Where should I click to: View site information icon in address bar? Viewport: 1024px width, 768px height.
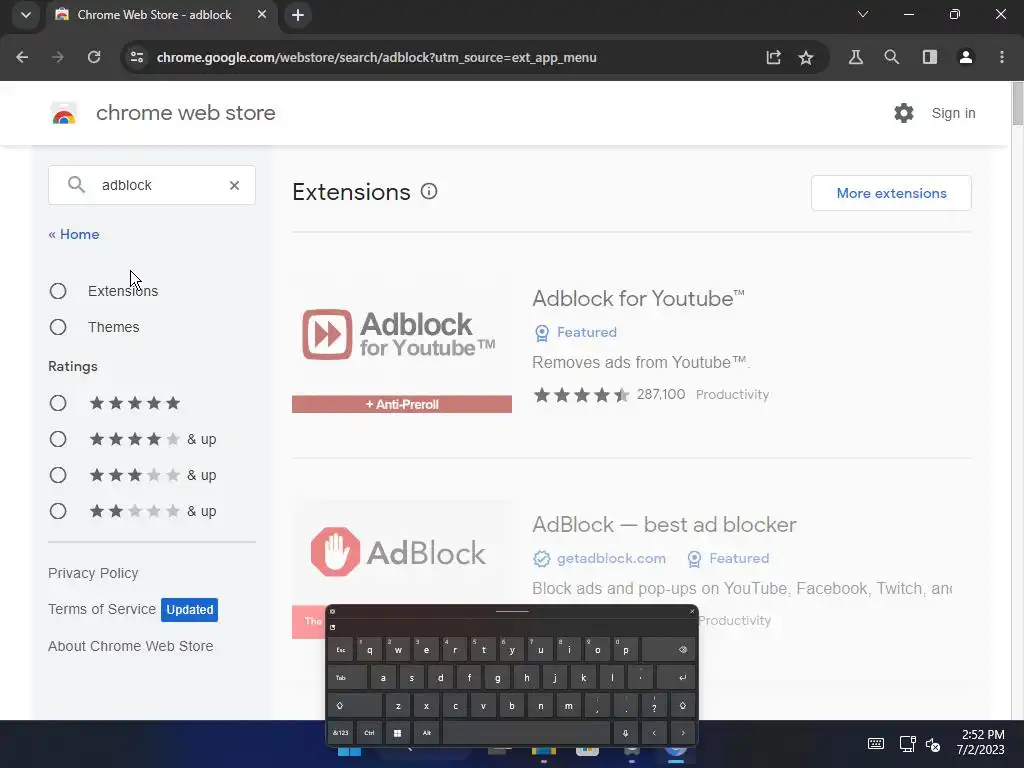pyautogui.click(x=136, y=57)
